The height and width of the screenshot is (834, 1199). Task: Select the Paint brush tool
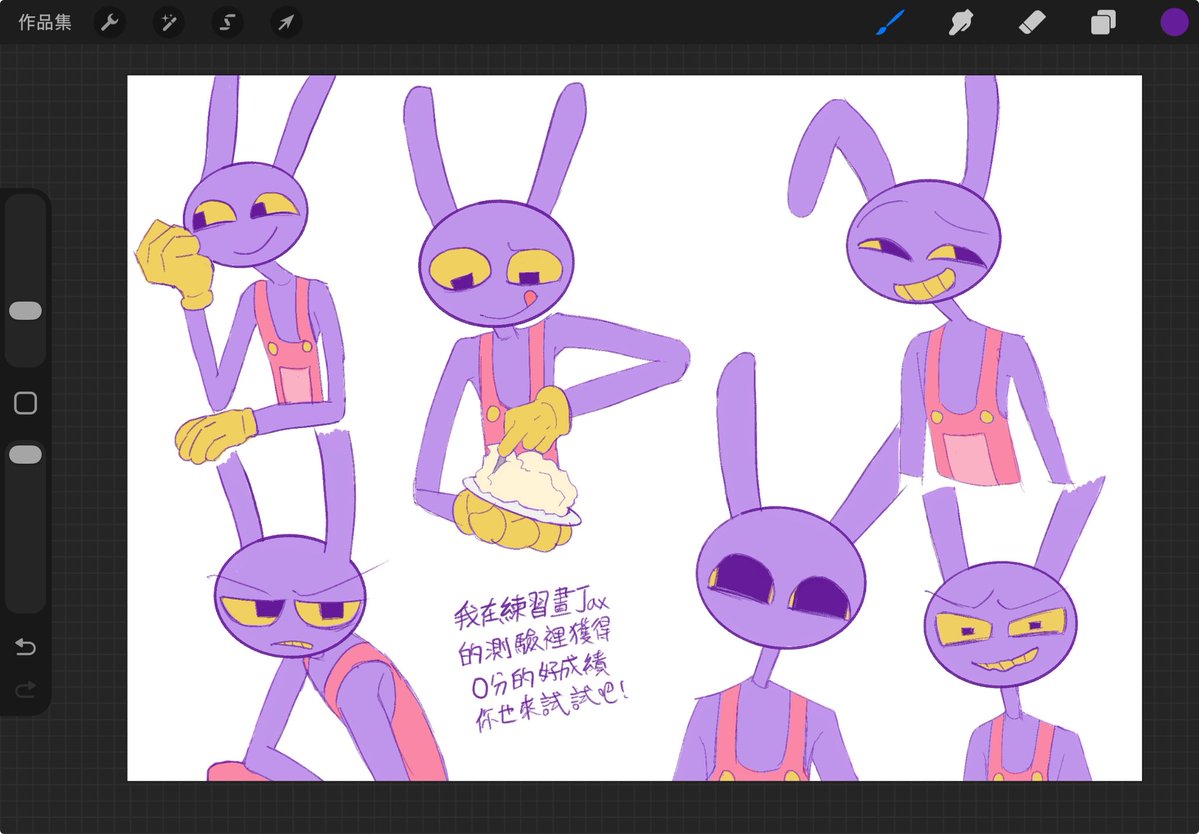point(890,22)
